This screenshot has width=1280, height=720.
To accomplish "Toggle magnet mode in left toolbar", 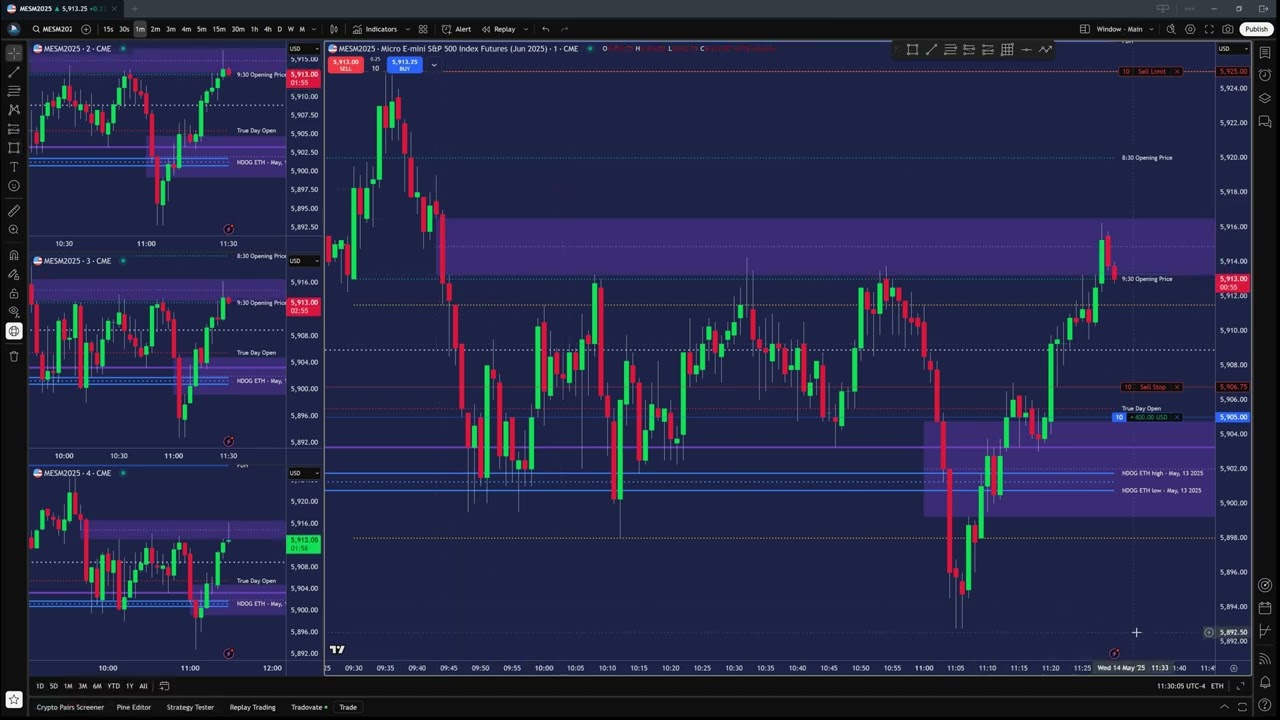I will (x=14, y=255).
